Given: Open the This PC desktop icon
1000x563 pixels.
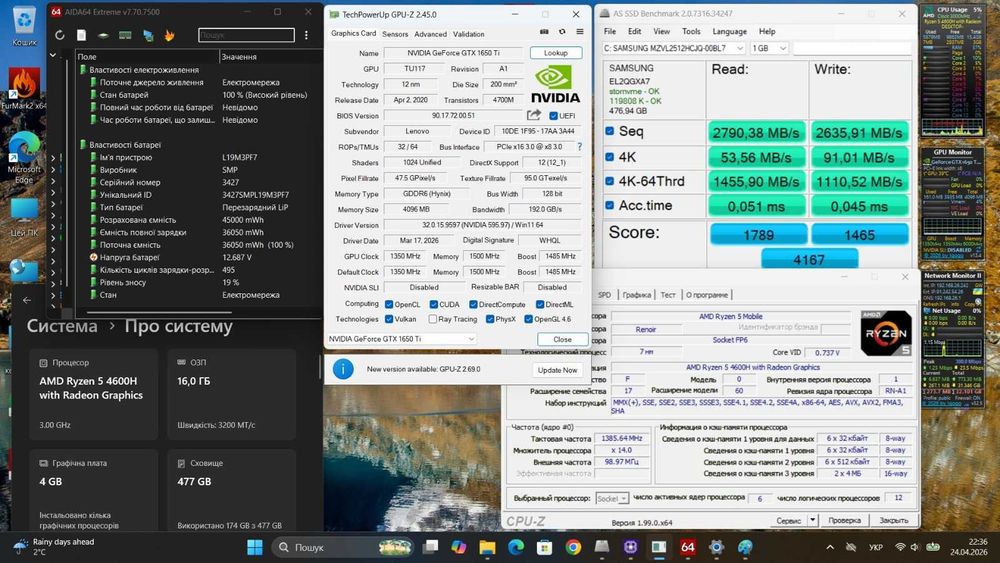Looking at the screenshot, I should tap(24, 217).
